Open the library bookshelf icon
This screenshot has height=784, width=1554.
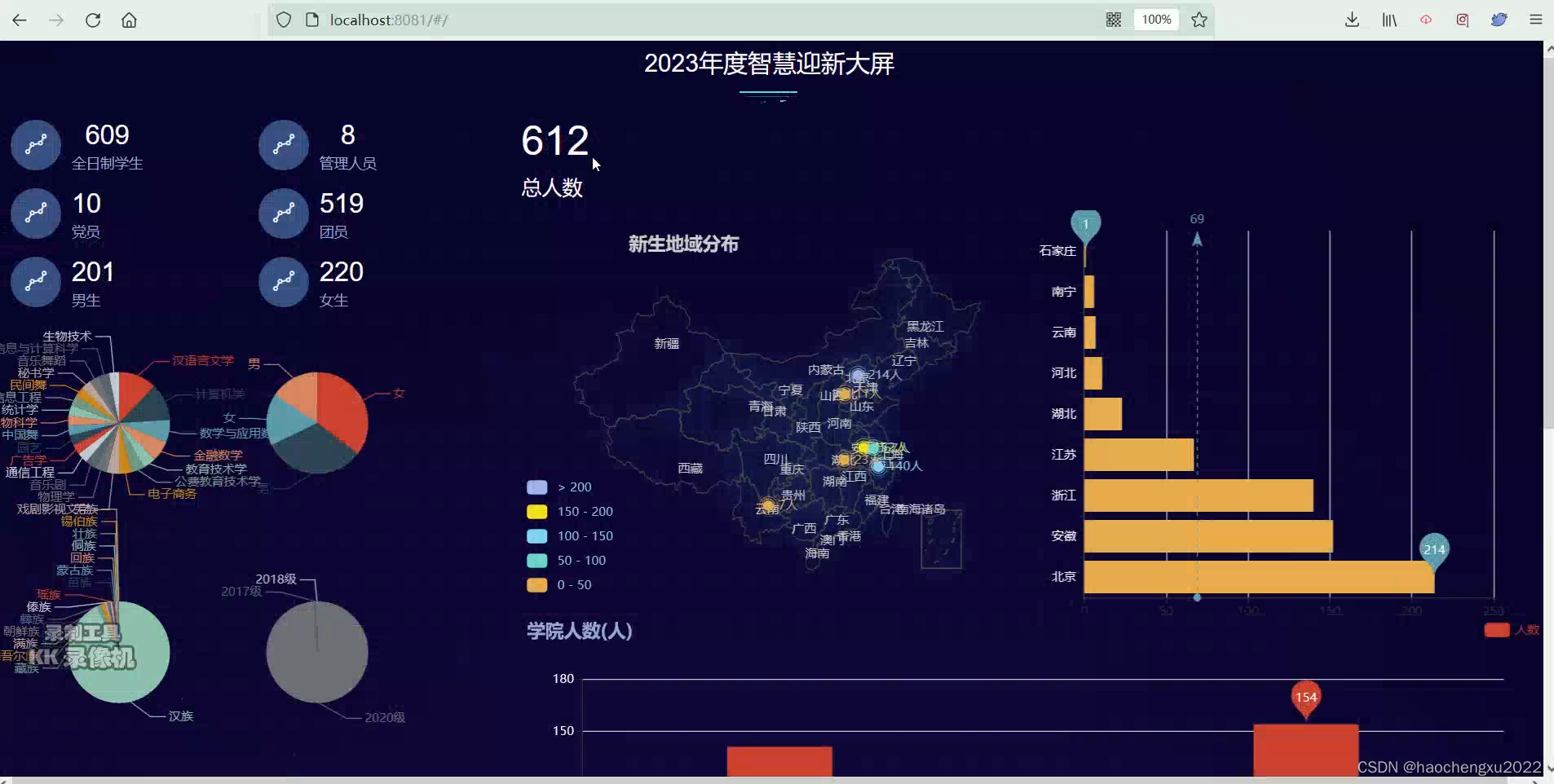pos(1389,20)
